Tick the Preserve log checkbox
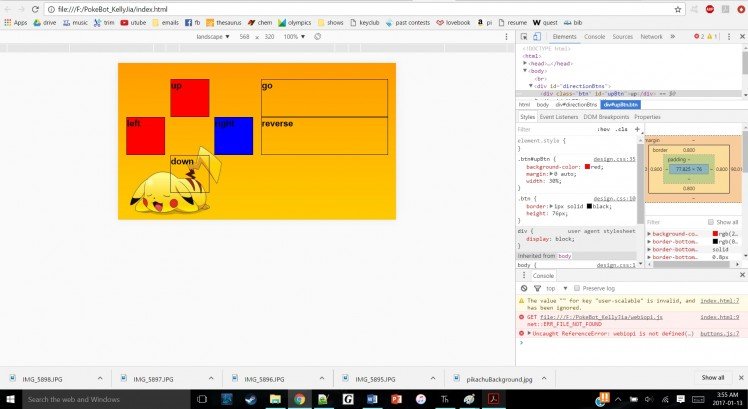This screenshot has height=409, width=748. 577,288
